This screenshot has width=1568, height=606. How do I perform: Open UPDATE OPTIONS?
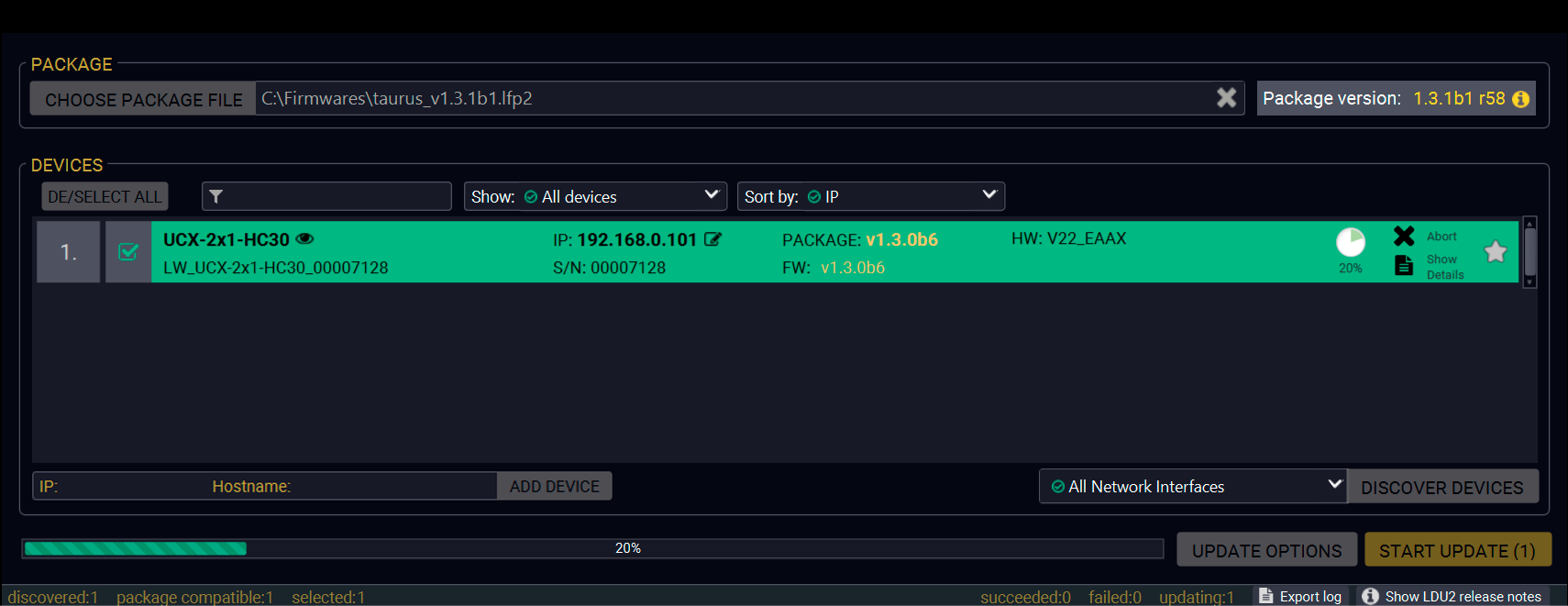point(1266,550)
